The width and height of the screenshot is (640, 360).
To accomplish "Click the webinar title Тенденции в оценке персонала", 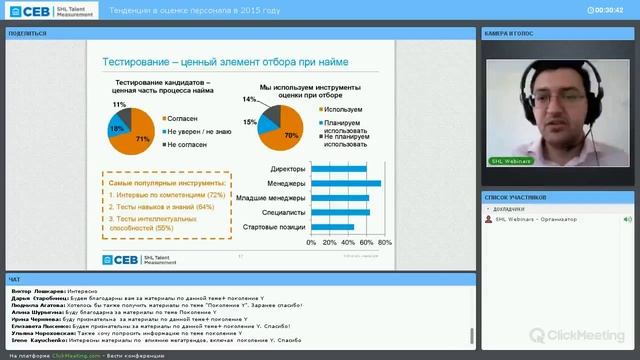I will coord(195,11).
